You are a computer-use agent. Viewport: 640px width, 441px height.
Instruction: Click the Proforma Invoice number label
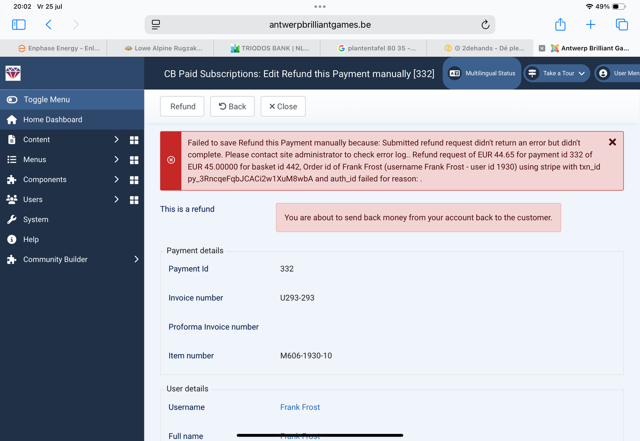coord(213,327)
